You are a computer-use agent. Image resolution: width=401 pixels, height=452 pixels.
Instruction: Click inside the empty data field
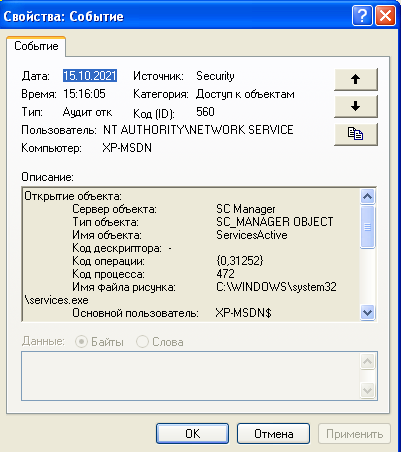click(191, 376)
